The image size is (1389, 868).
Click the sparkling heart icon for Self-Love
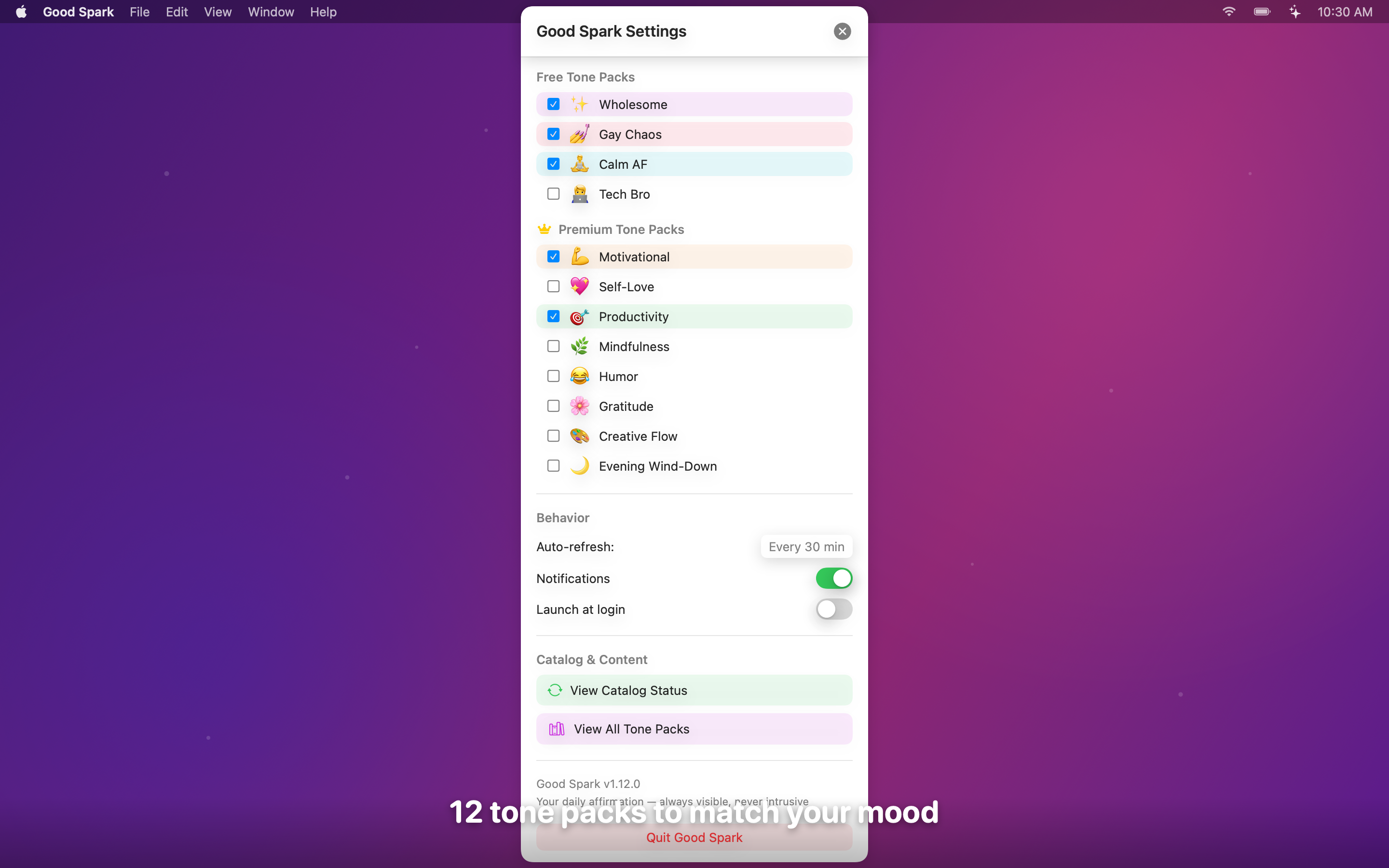tap(579, 286)
